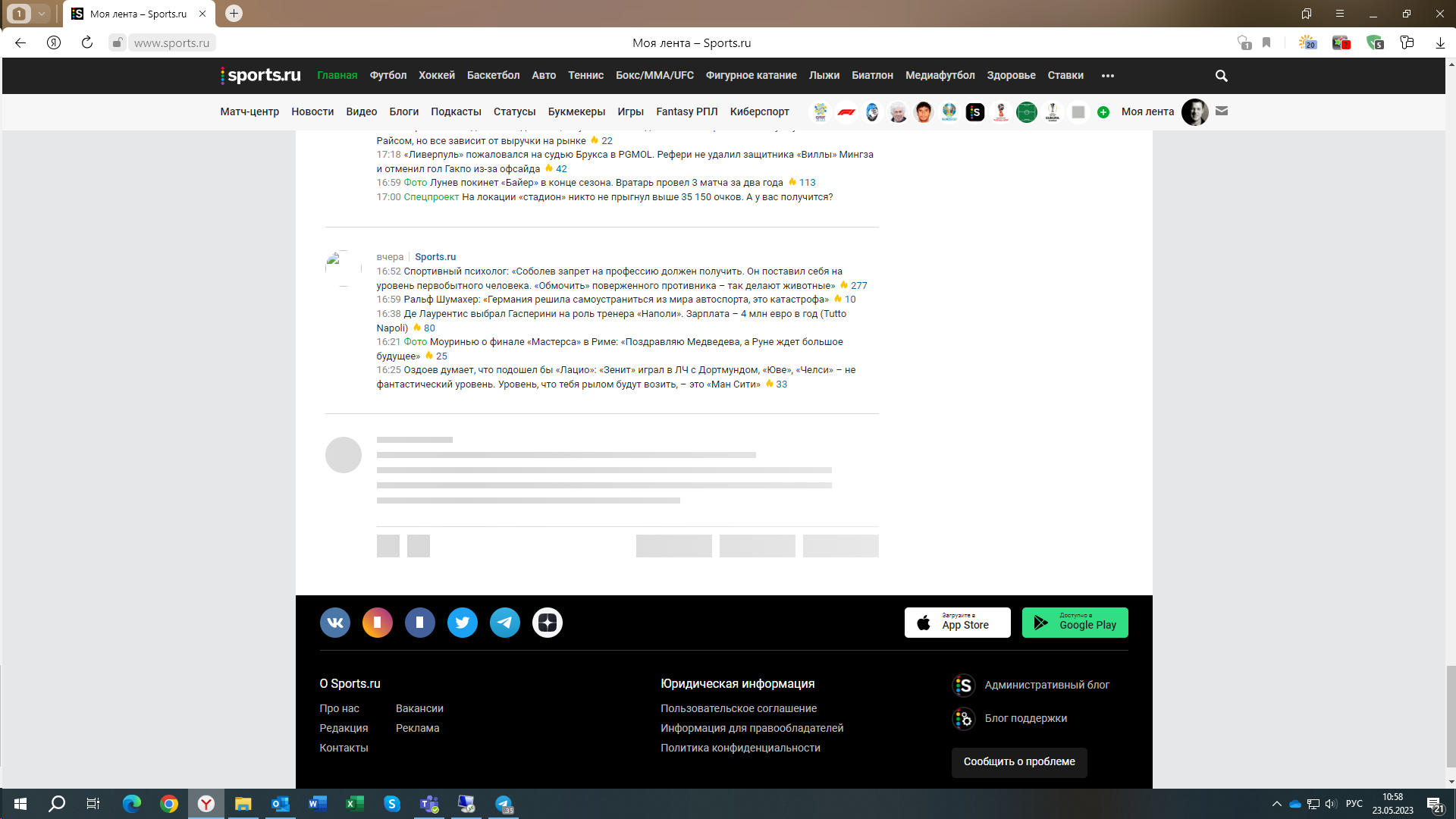The image size is (1456, 819).
Task: Show hidden system tray icons
Action: 1276,804
